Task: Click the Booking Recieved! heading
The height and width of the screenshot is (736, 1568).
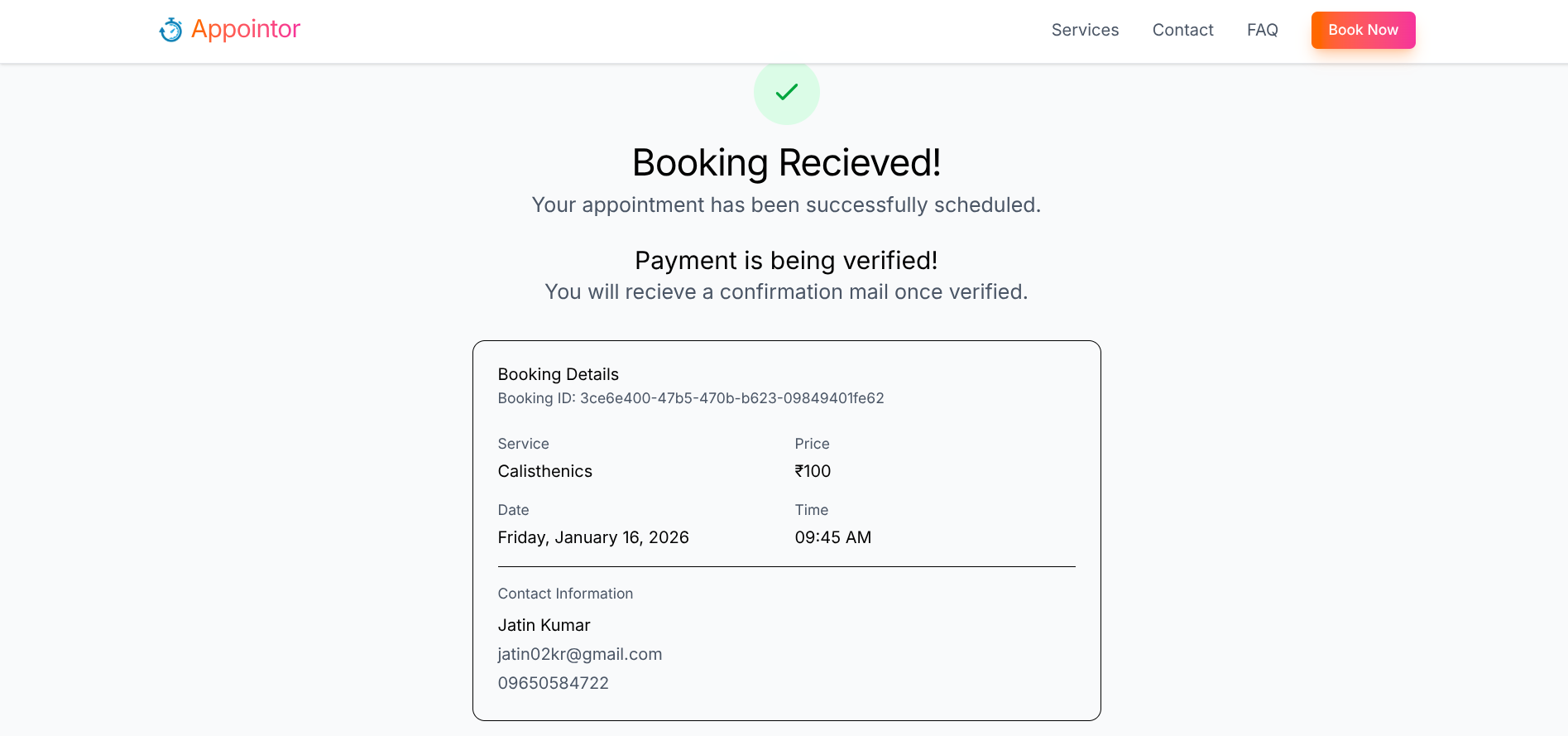Action: click(786, 163)
